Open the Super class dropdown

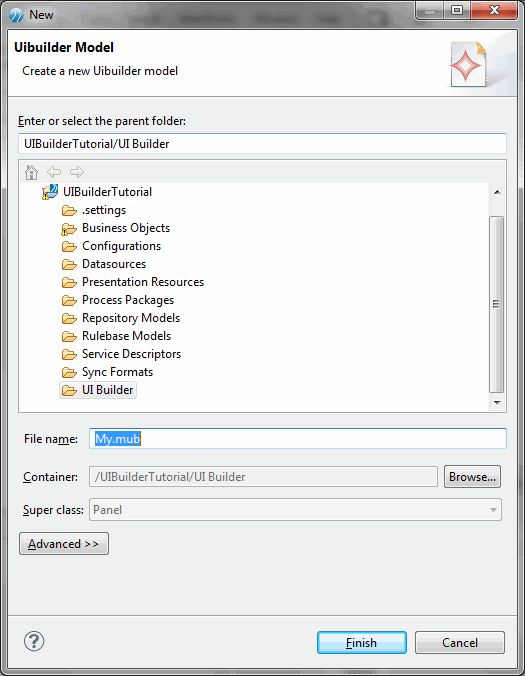coord(295,510)
